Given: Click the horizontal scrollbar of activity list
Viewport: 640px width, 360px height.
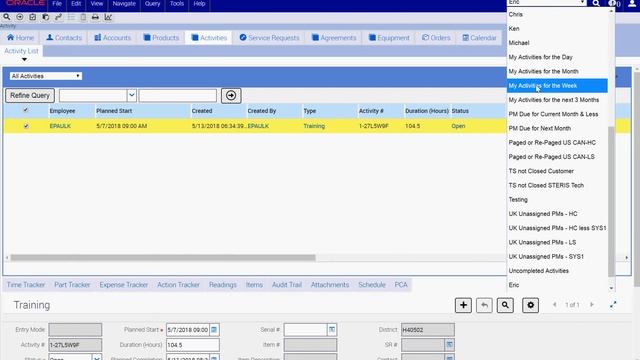Looking at the screenshot, I should pos(163,258).
